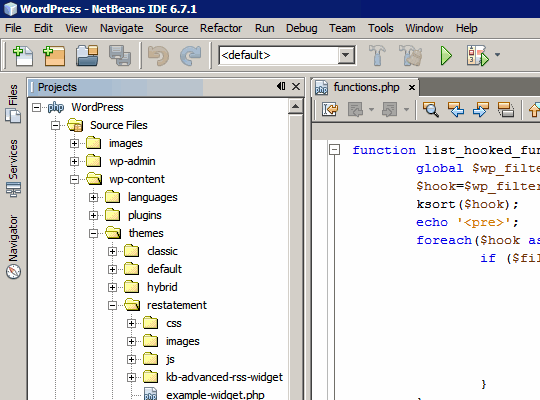
Task: Close the functions.php editor tab
Action: (412, 88)
